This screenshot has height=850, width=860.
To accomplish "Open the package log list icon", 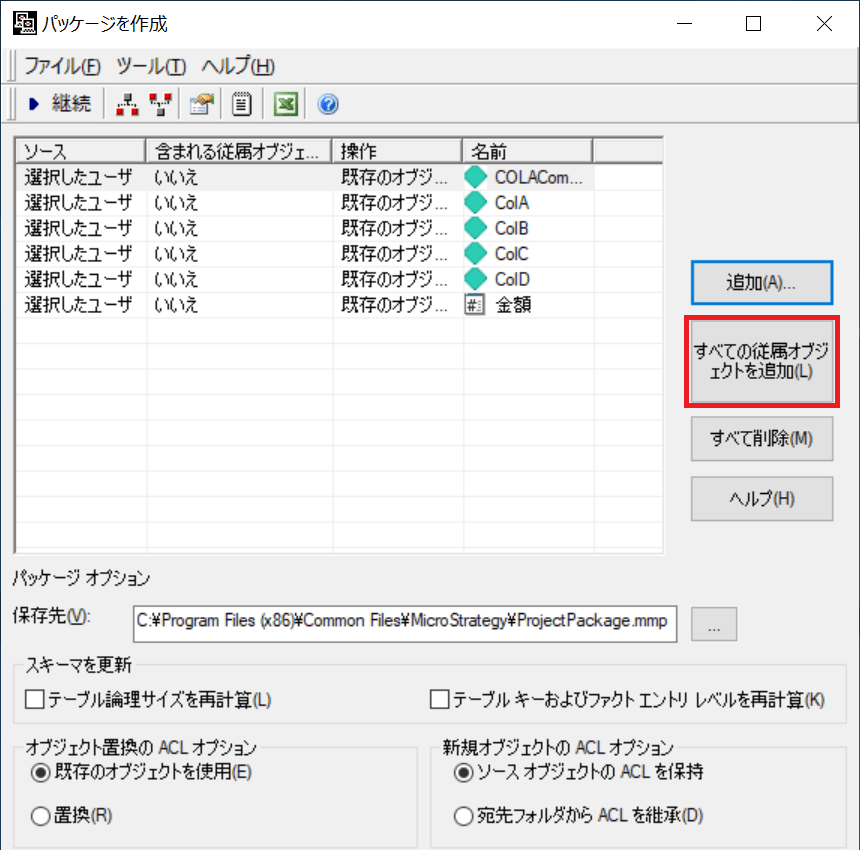I will pyautogui.click(x=240, y=103).
